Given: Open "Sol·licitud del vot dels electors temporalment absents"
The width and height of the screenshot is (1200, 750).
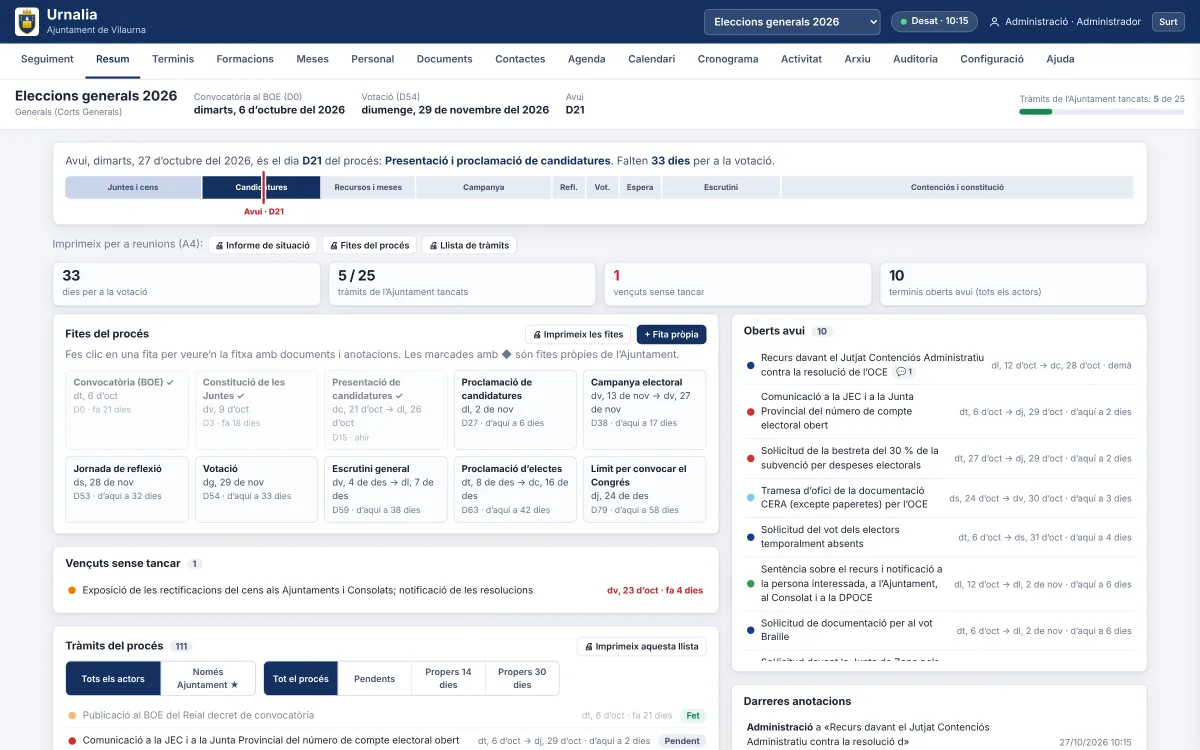Looking at the screenshot, I should [940, 537].
